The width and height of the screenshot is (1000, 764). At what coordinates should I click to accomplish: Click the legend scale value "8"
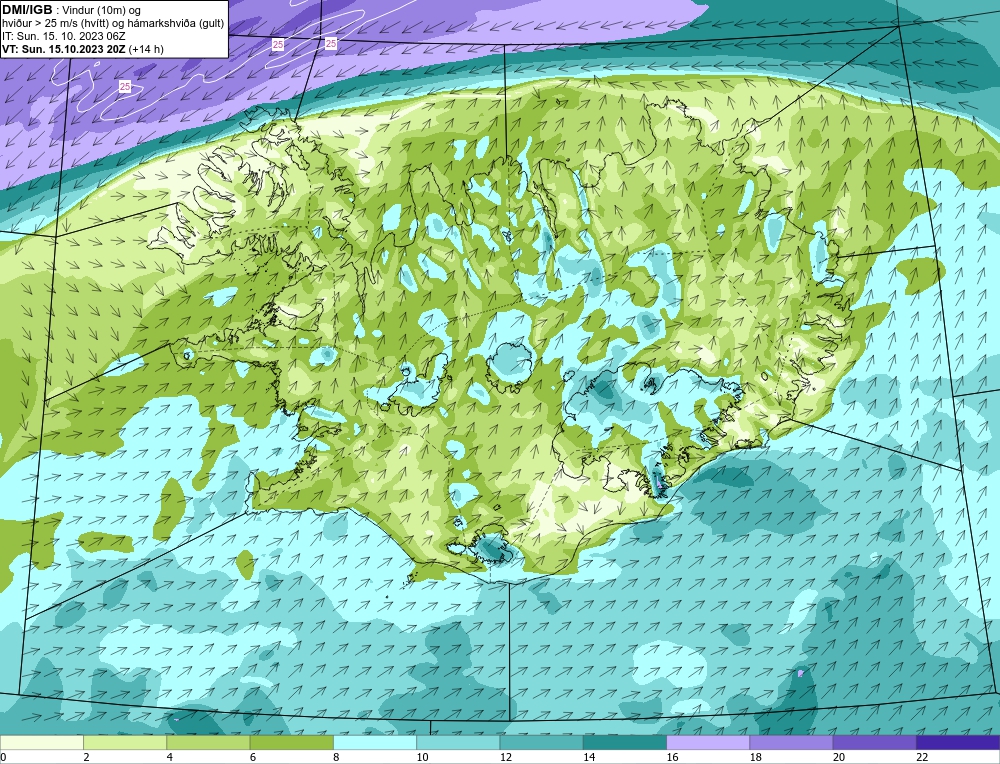[336, 757]
